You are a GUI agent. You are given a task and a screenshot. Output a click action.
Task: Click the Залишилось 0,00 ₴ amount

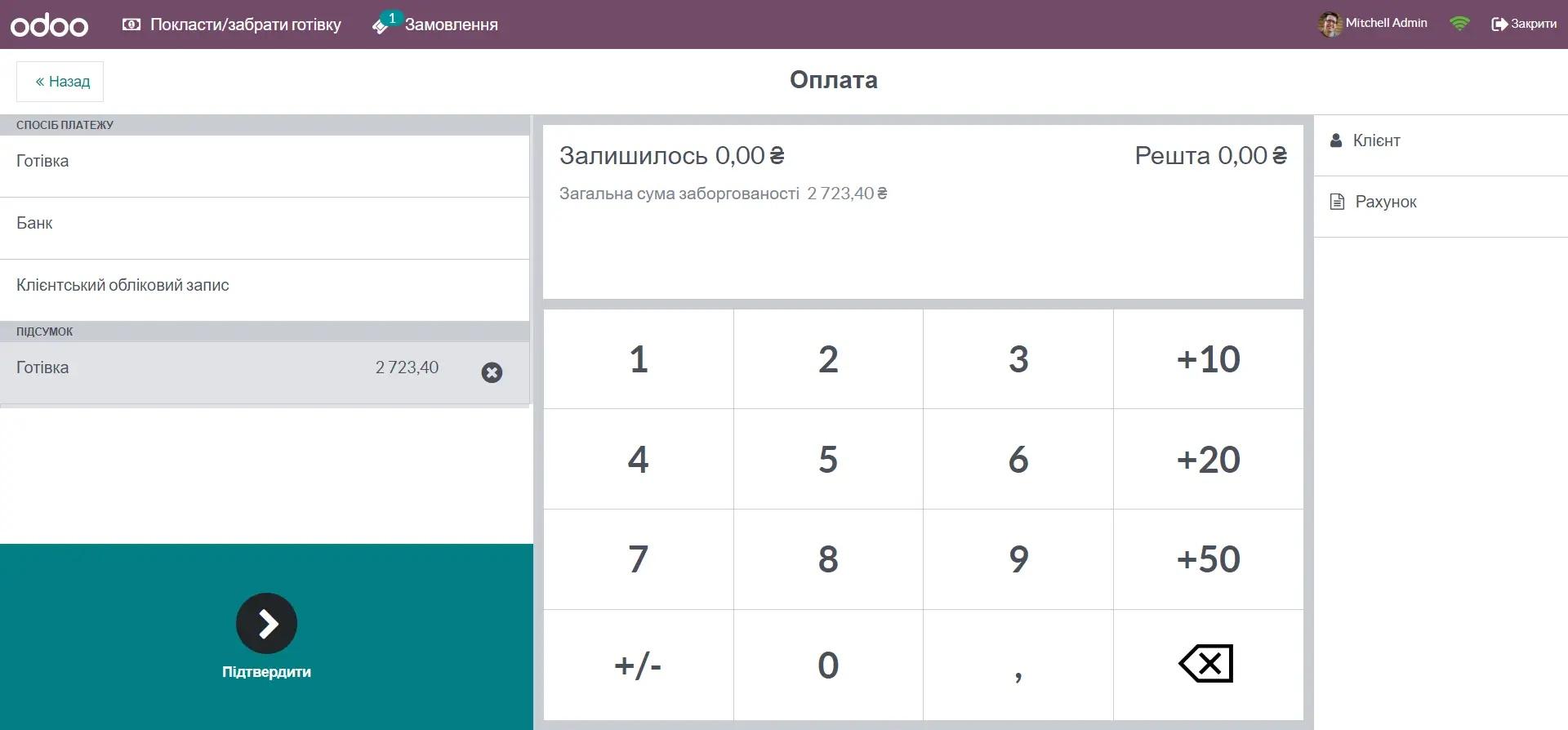[671, 155]
